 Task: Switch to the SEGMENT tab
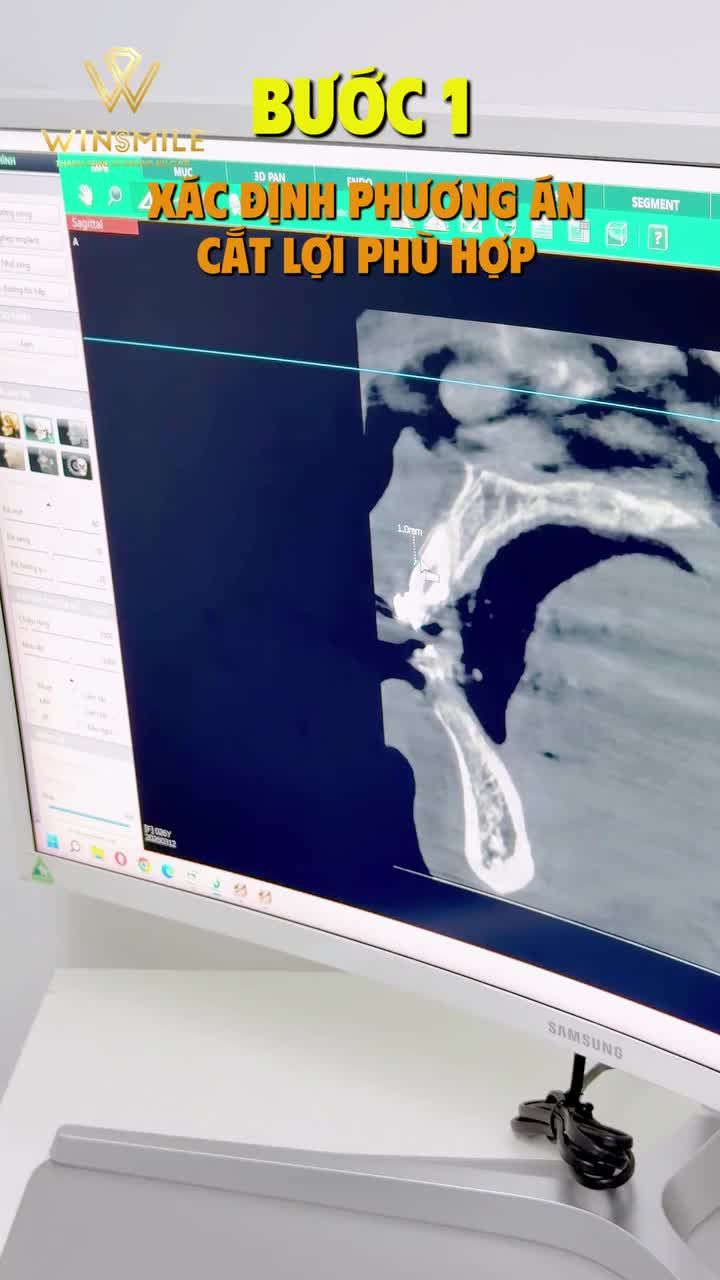(x=655, y=203)
